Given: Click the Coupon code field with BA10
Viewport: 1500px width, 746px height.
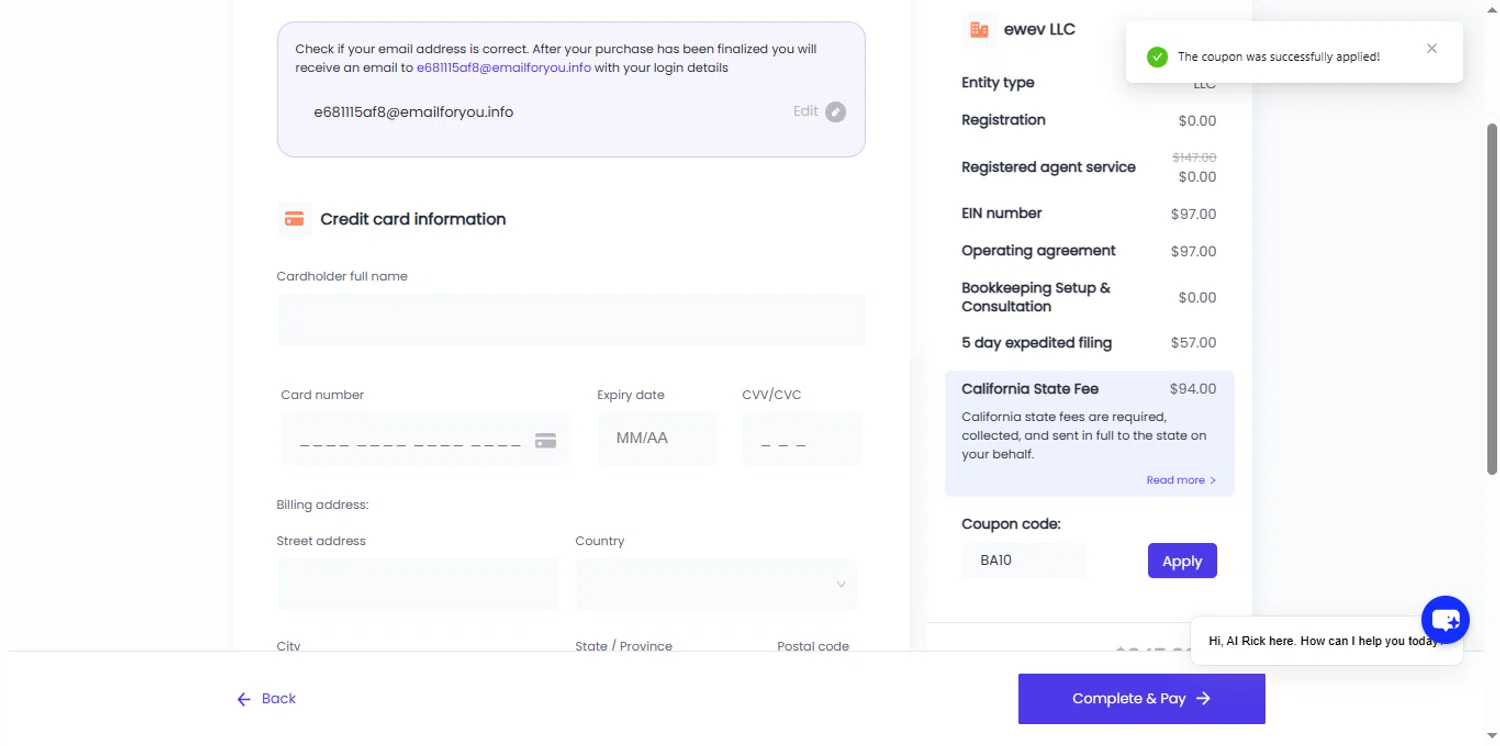Looking at the screenshot, I should [x=1024, y=560].
